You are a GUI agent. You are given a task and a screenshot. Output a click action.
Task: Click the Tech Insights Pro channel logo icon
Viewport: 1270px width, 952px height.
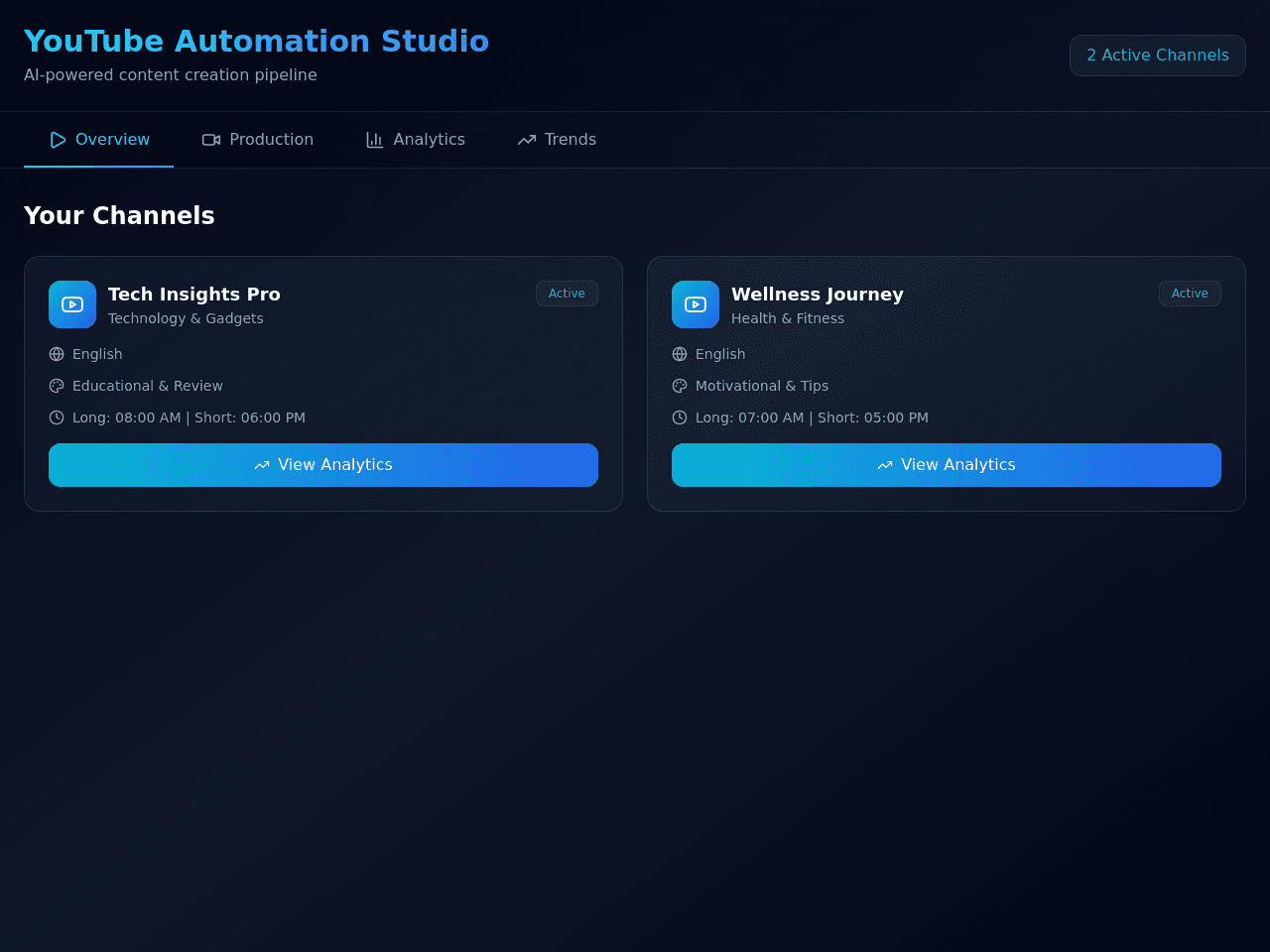coord(72,304)
